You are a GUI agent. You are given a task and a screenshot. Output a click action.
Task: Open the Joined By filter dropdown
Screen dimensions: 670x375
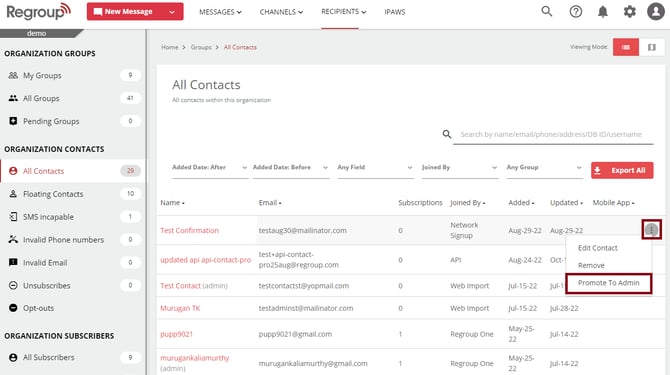point(460,167)
